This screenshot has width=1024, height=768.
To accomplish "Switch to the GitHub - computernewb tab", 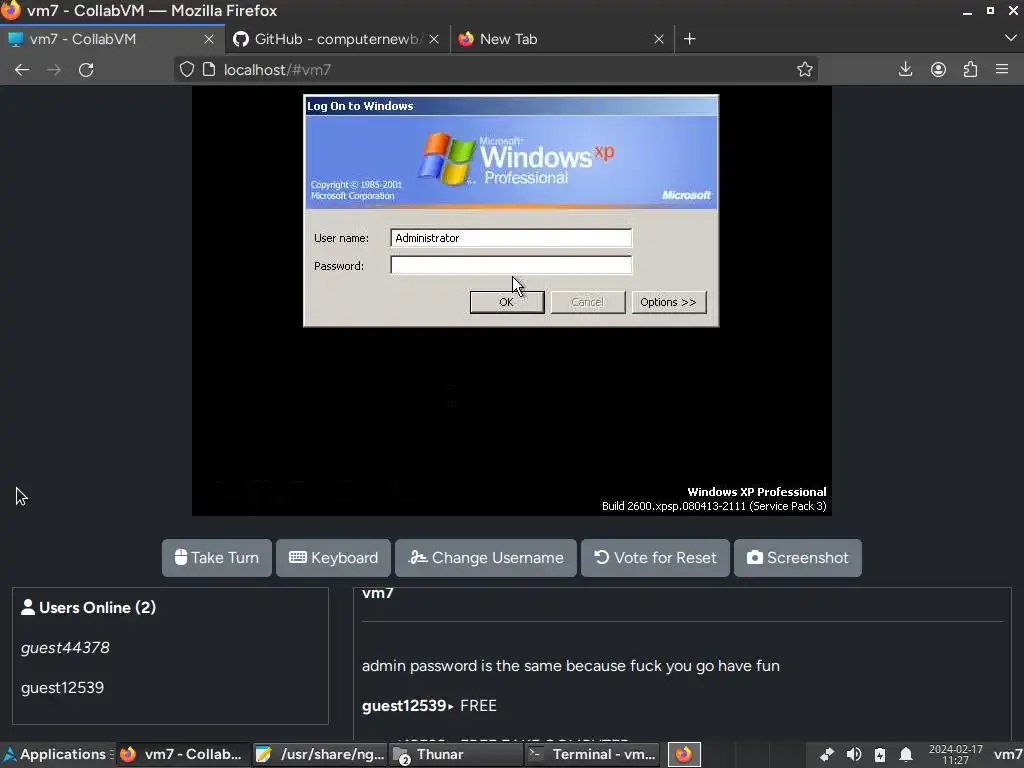I will click(338, 39).
